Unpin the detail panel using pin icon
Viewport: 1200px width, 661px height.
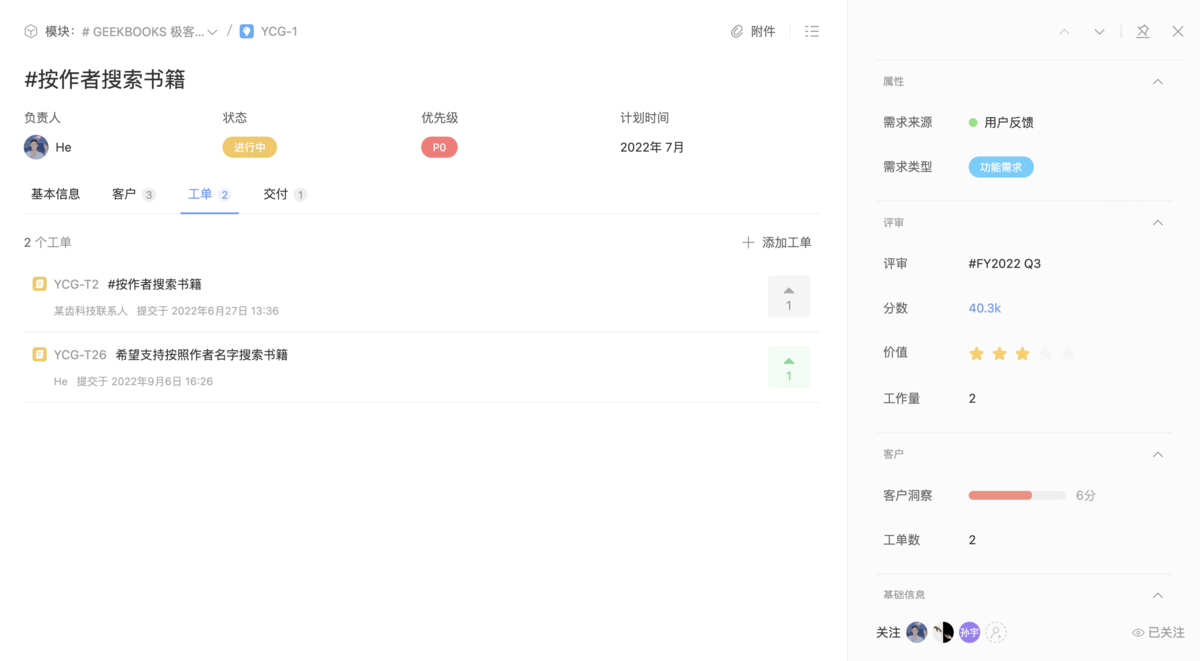click(1142, 31)
